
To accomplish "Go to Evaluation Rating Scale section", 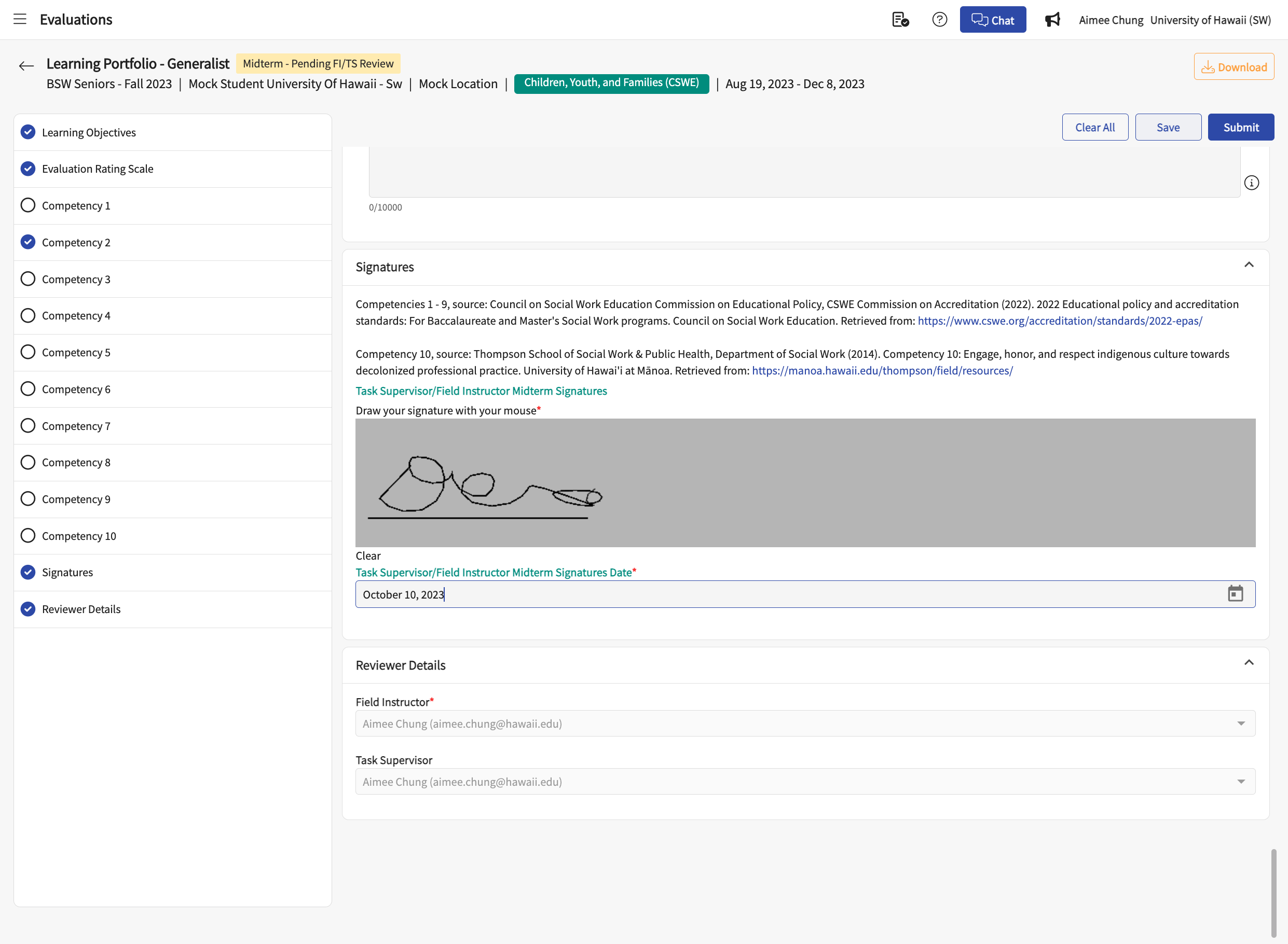I will pos(173,169).
